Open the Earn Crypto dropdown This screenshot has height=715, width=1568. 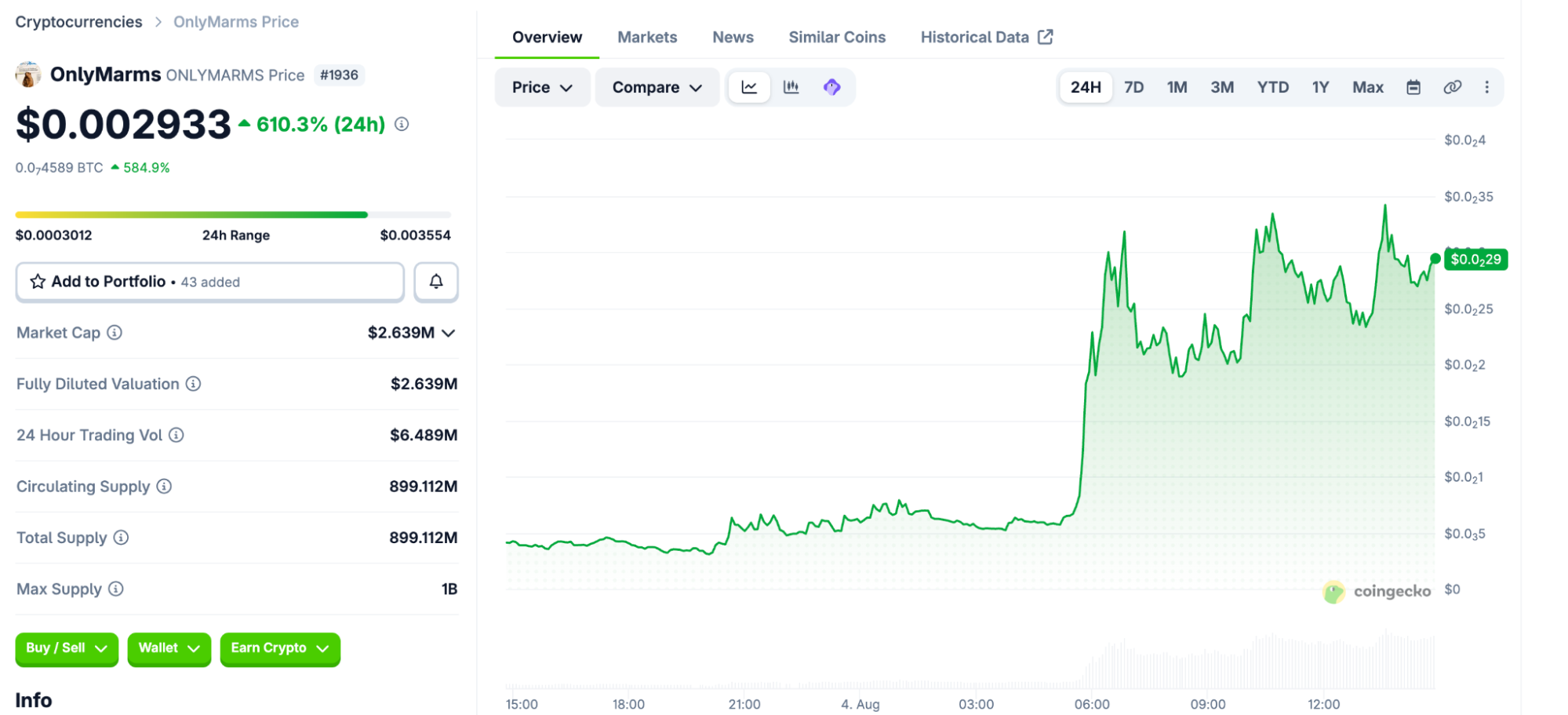pyautogui.click(x=280, y=648)
